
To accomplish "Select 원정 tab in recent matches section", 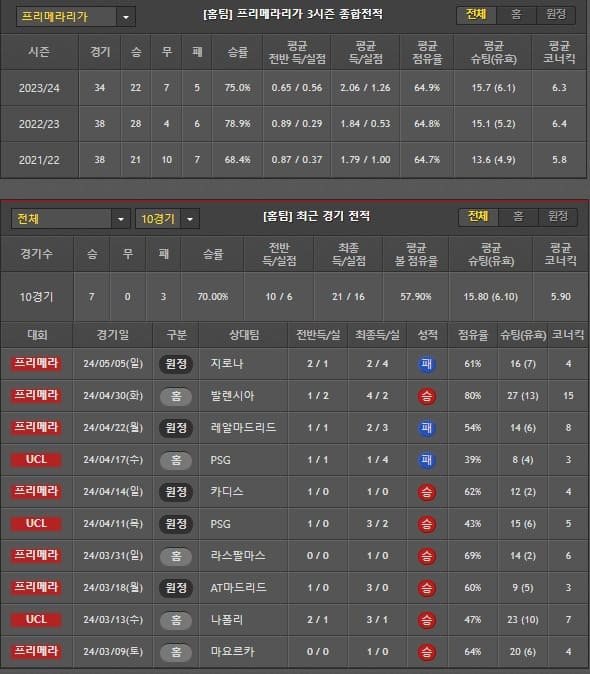I will (557, 217).
